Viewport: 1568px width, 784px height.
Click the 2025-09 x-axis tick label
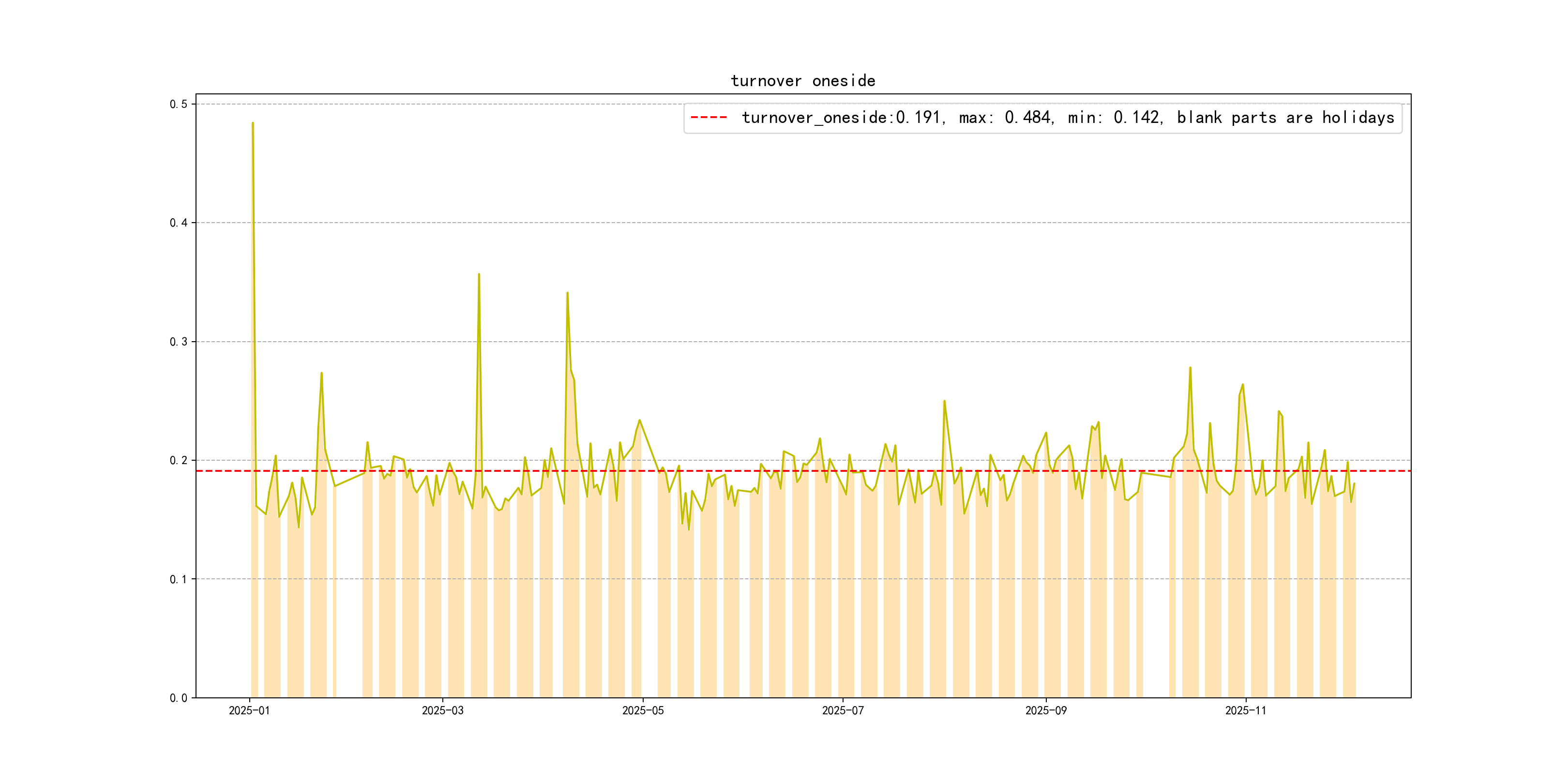pyautogui.click(x=1046, y=710)
